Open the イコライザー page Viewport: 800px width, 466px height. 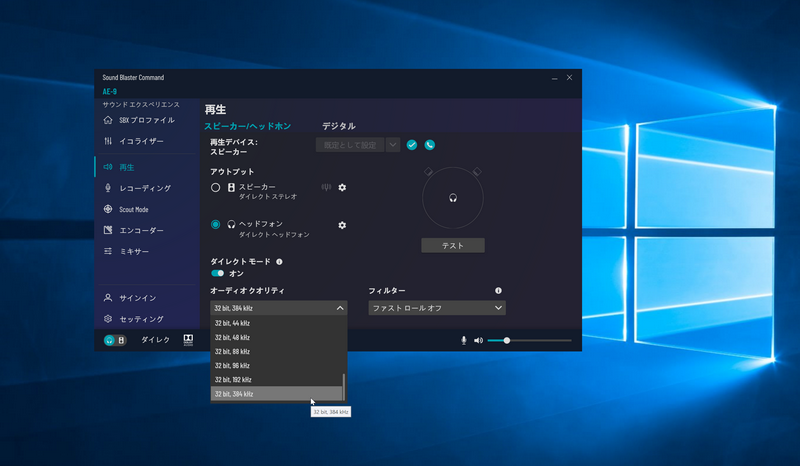point(134,141)
